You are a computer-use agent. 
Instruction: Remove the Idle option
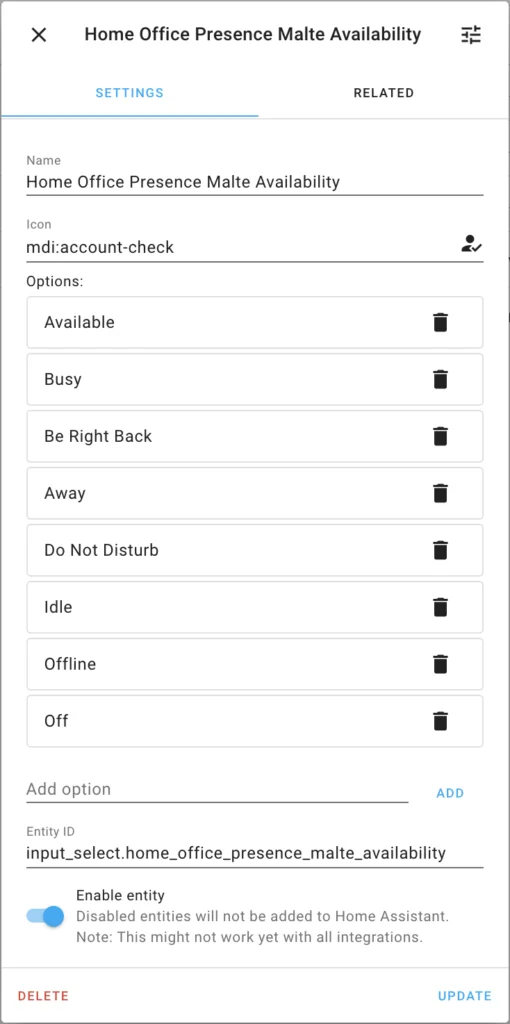[441, 607]
